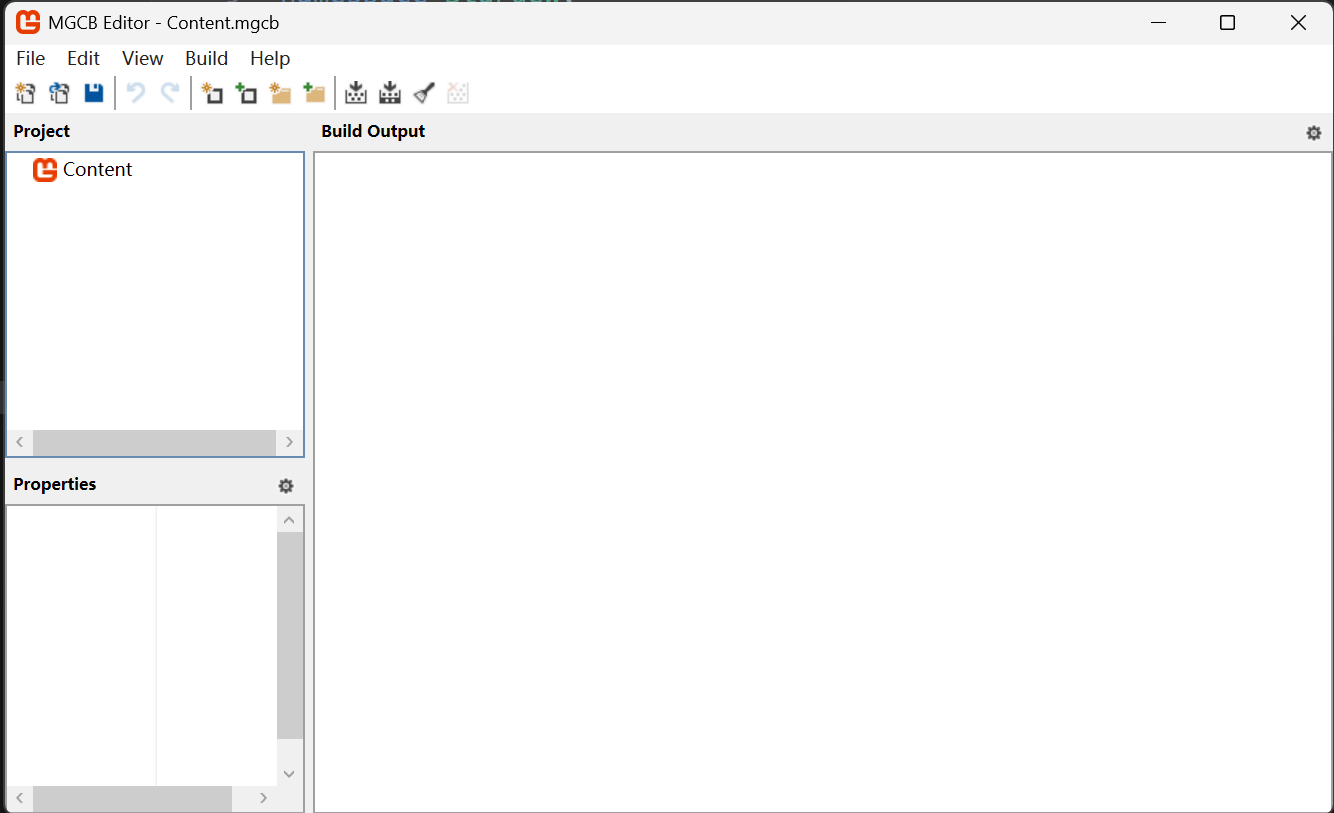Image resolution: width=1334 pixels, height=813 pixels.
Task: Click Properties horizontal scrollbar left arrow
Action: coord(20,798)
